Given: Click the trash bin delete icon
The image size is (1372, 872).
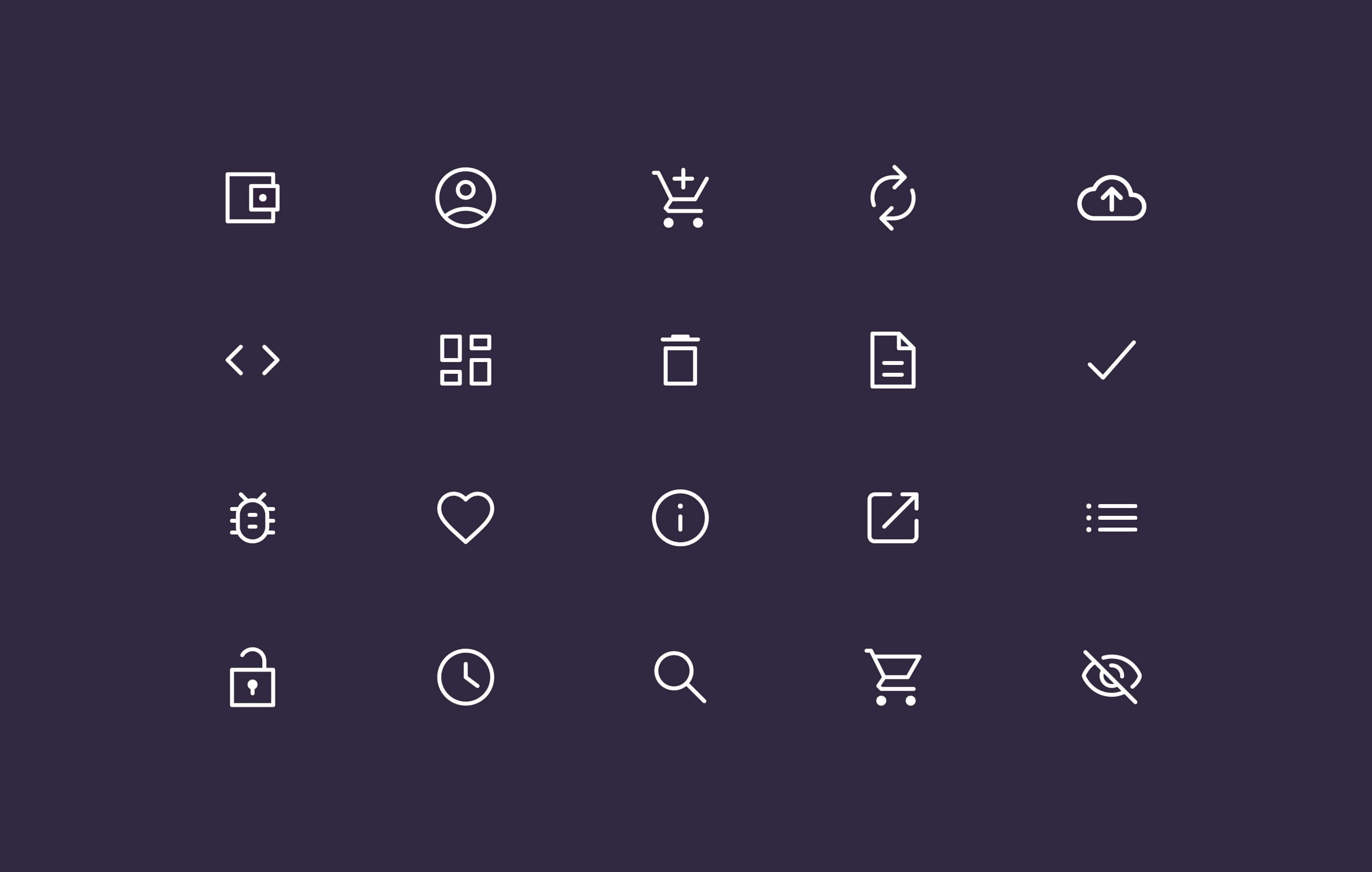Looking at the screenshot, I should click(680, 360).
